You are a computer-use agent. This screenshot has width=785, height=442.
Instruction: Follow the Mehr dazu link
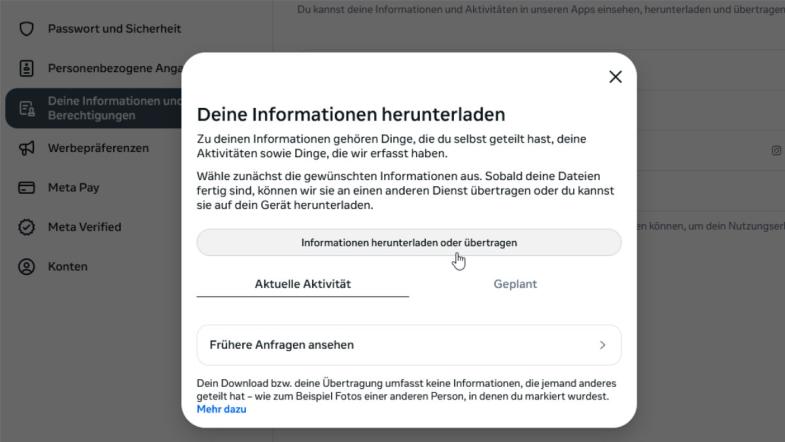pyautogui.click(x=221, y=409)
